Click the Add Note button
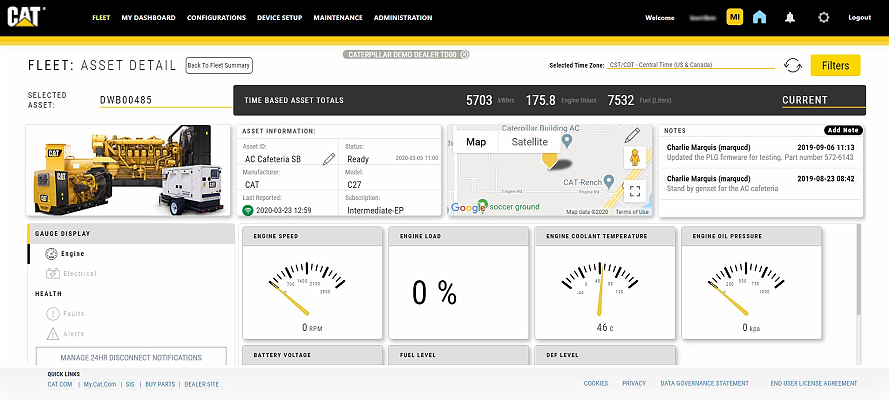The height and width of the screenshot is (400, 889). coord(843,130)
